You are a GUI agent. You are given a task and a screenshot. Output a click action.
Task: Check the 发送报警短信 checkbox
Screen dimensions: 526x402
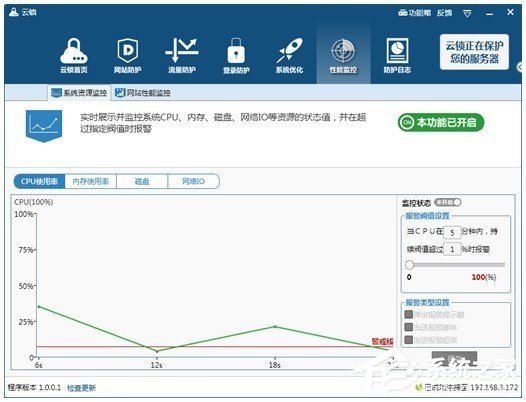tap(409, 340)
